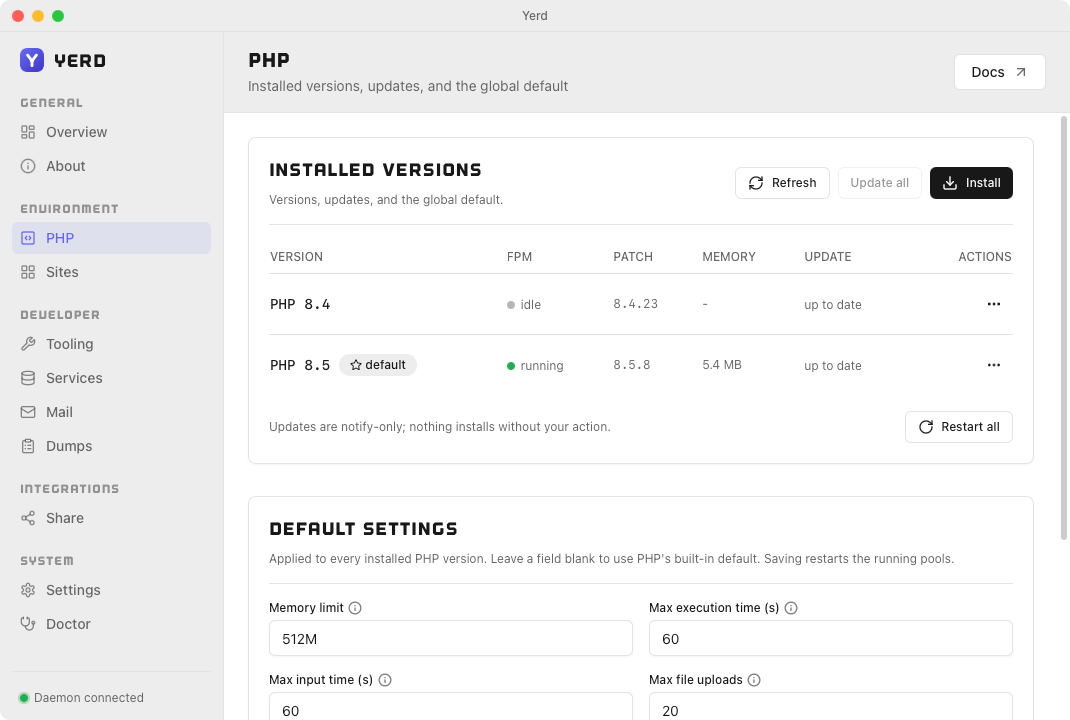1070x720 pixels.
Task: Click the Memory limit field showing 512M
Action: pos(450,639)
